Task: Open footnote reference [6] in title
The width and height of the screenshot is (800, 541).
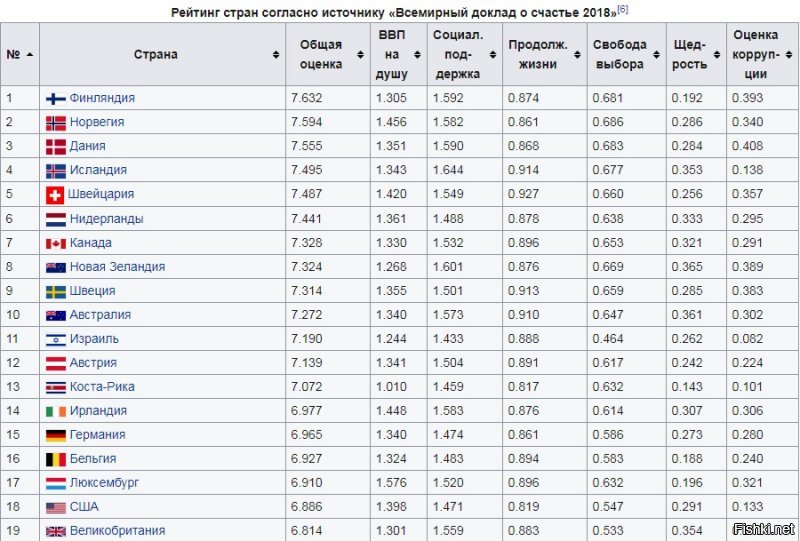Action: click(622, 9)
